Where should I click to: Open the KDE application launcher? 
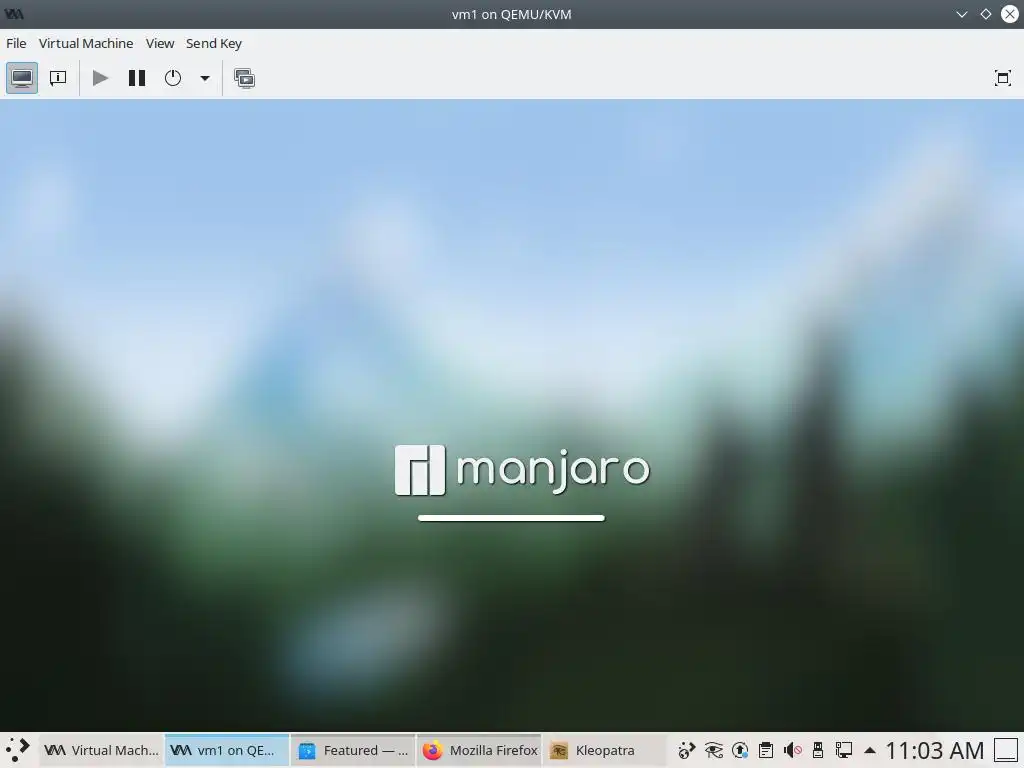click(18, 750)
